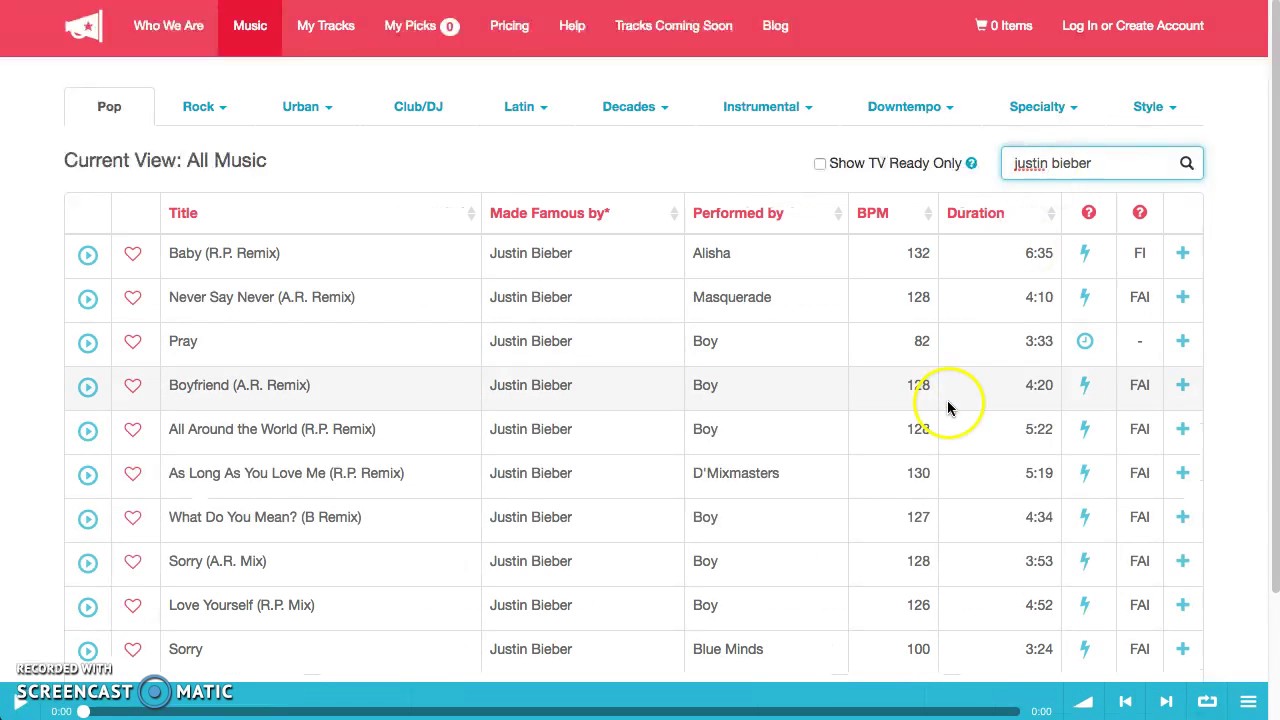Play Love Yourself (R.P. Mix) preview
The image size is (1280, 720).
click(88, 607)
